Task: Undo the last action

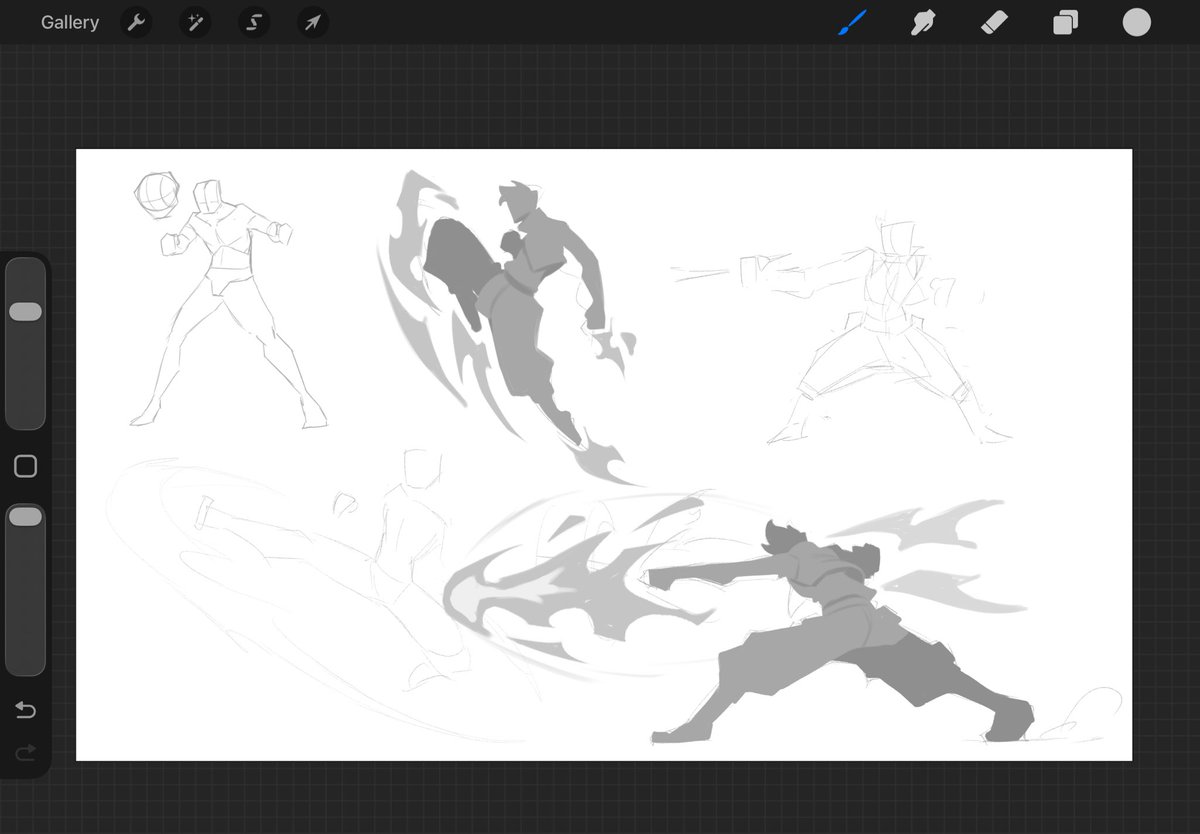Action: click(x=25, y=710)
